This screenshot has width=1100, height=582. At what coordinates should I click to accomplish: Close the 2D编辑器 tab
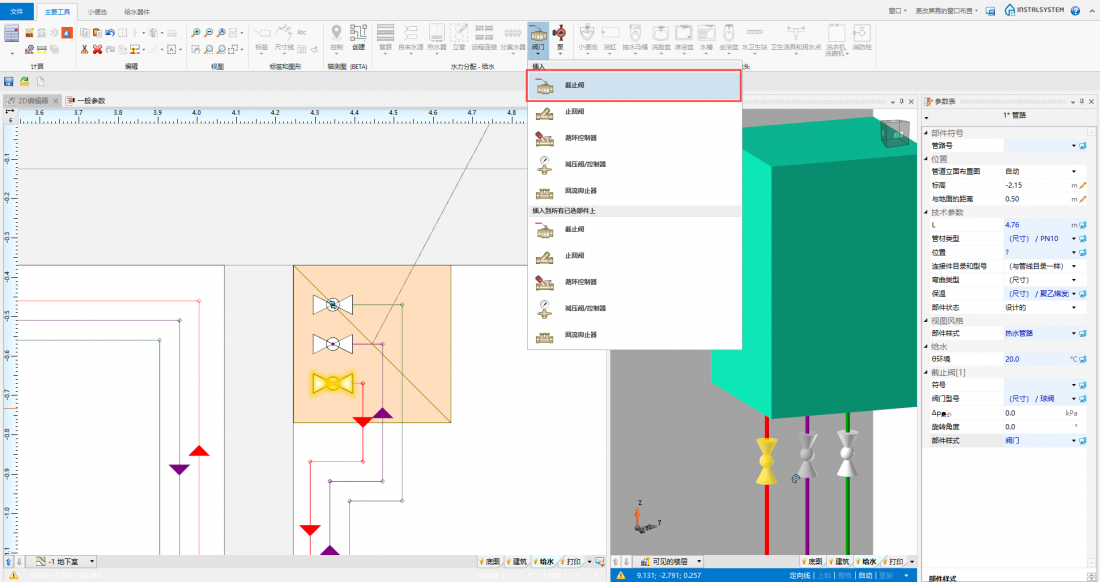pos(56,101)
